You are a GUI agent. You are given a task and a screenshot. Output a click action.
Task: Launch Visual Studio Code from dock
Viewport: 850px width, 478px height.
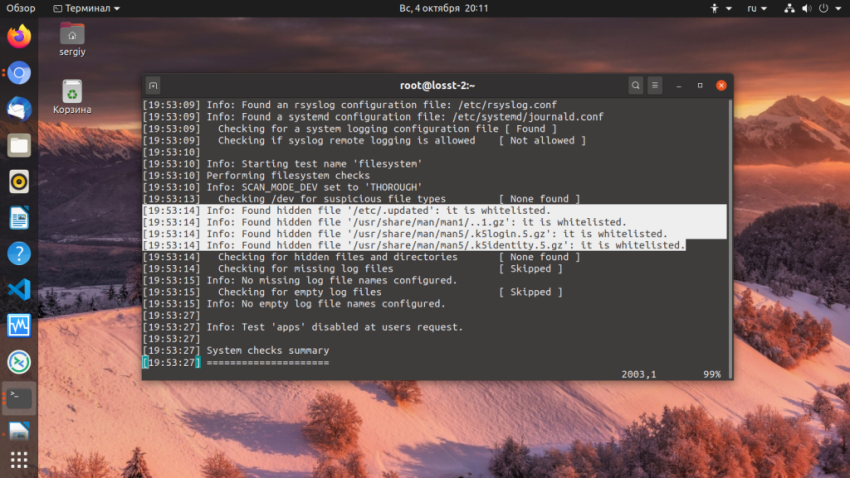pyautogui.click(x=19, y=289)
